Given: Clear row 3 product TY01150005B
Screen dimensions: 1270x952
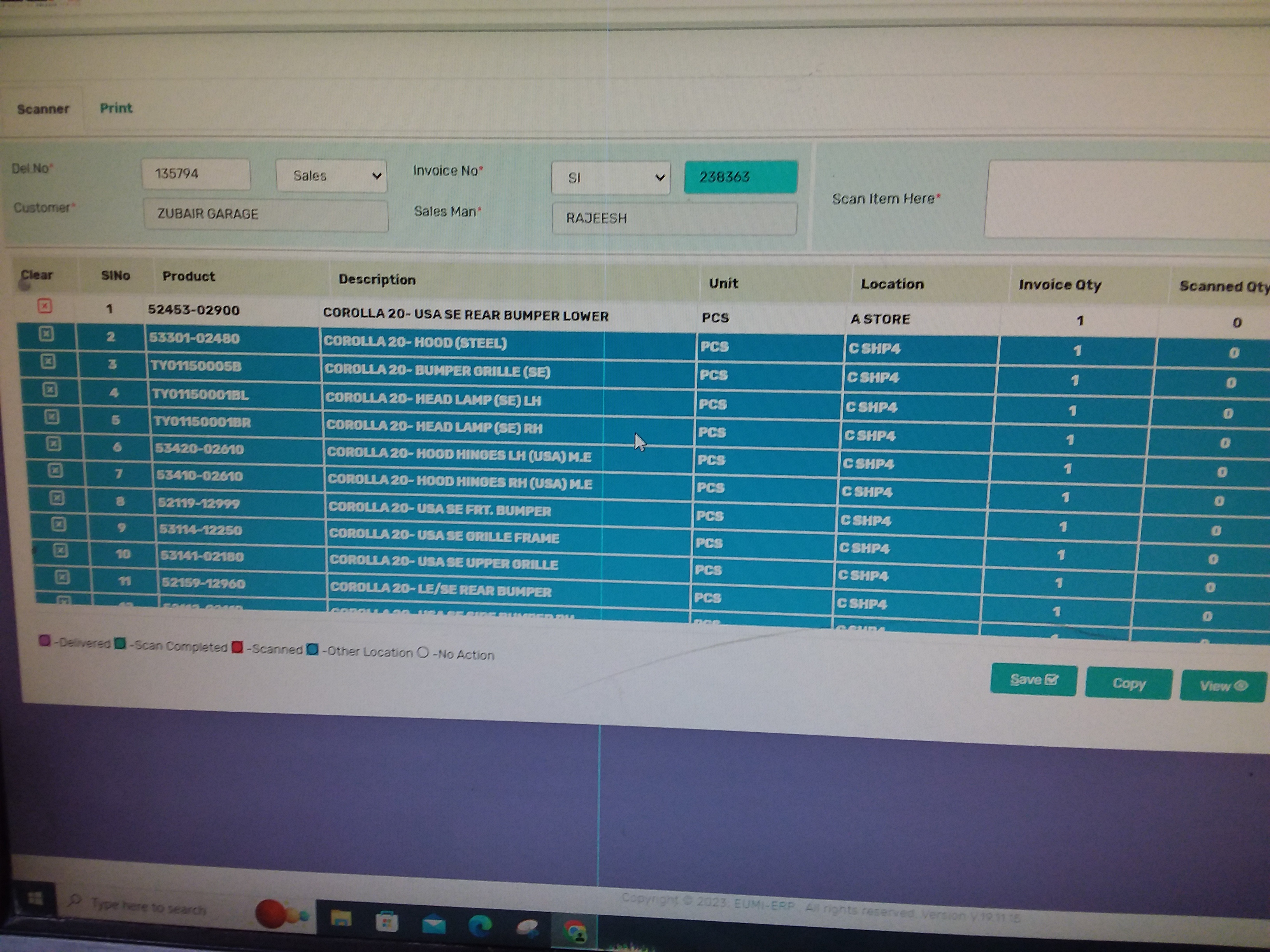Looking at the screenshot, I should coord(48,362).
